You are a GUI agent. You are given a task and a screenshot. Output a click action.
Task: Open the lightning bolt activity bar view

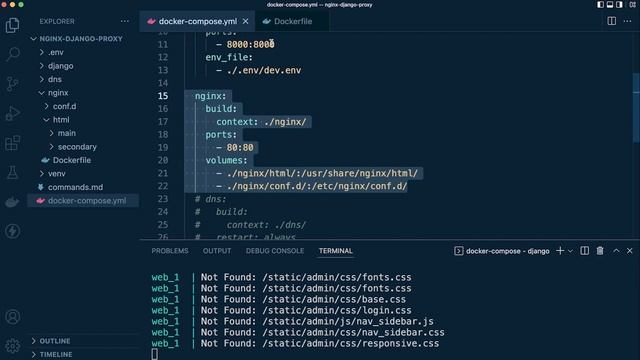tap(13, 231)
